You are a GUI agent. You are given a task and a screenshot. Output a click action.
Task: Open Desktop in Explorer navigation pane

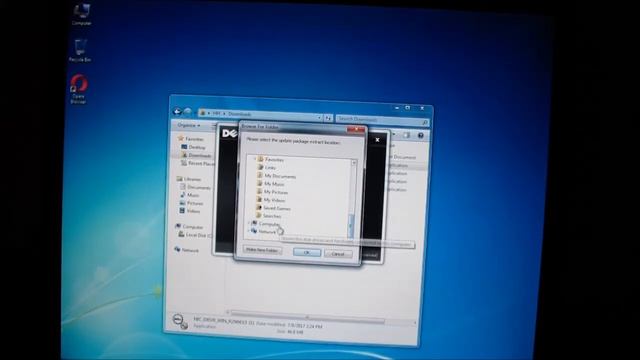(x=193, y=147)
